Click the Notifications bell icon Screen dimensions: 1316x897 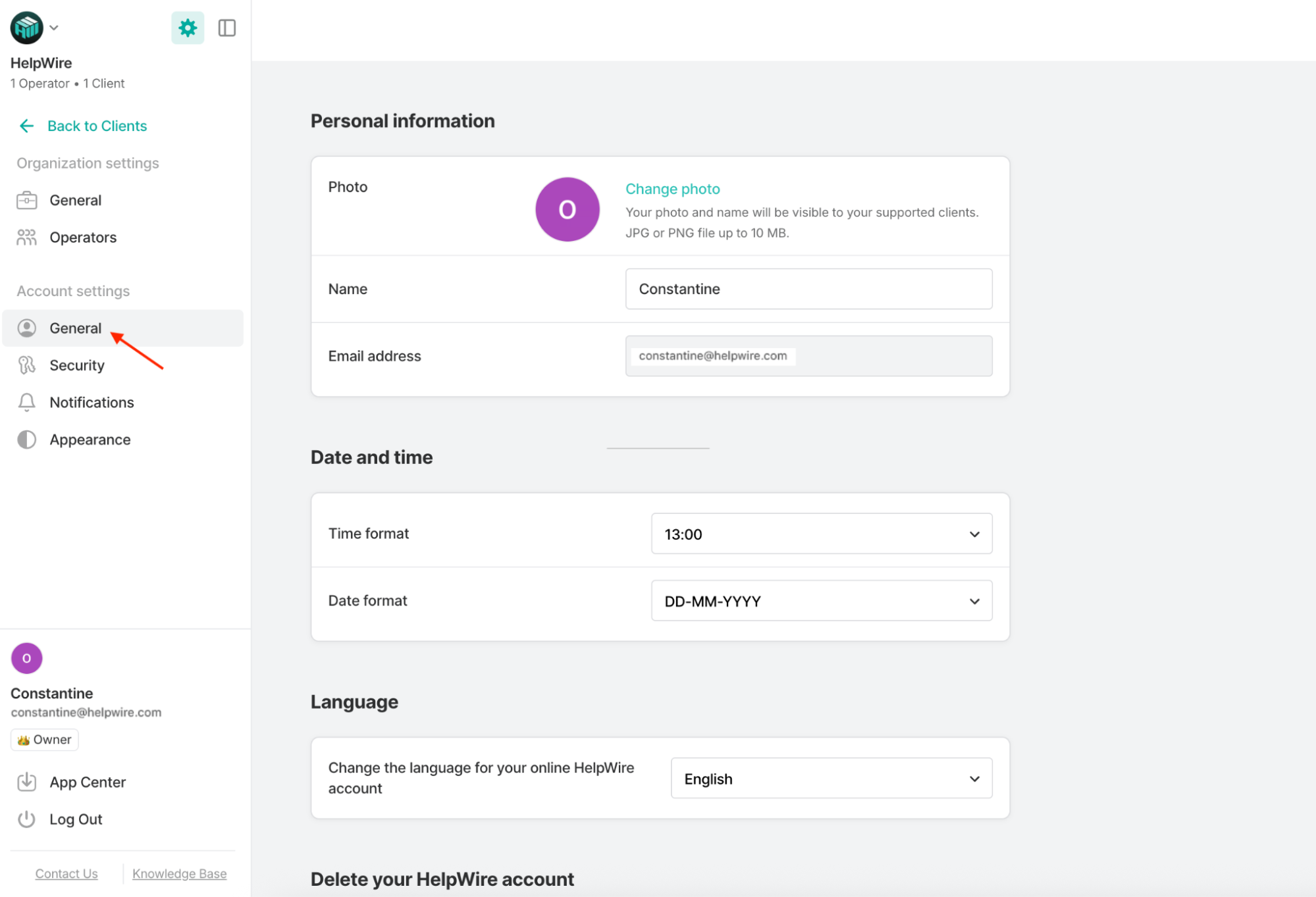26,402
